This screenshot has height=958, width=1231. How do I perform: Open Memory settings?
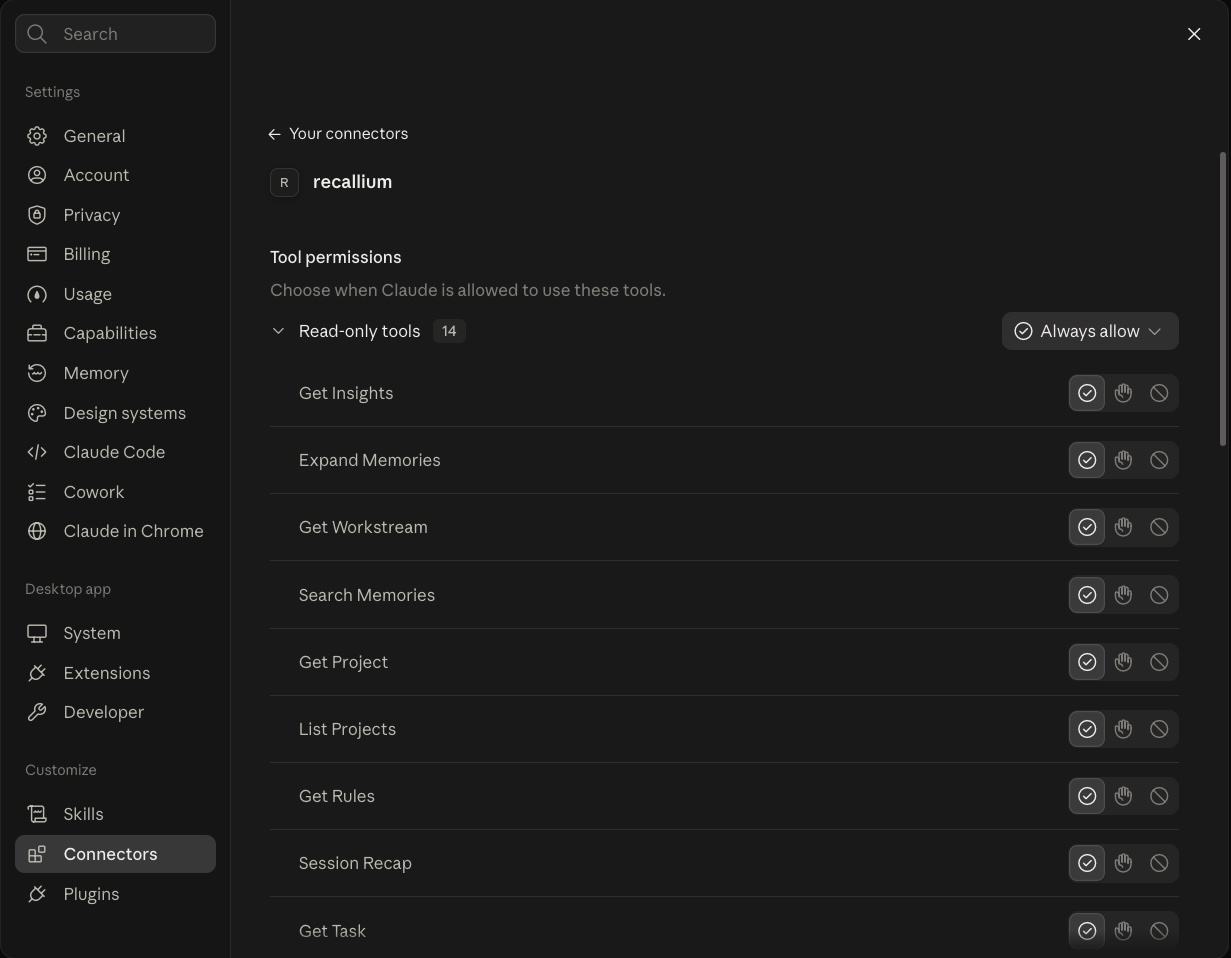pyautogui.click(x=115, y=373)
